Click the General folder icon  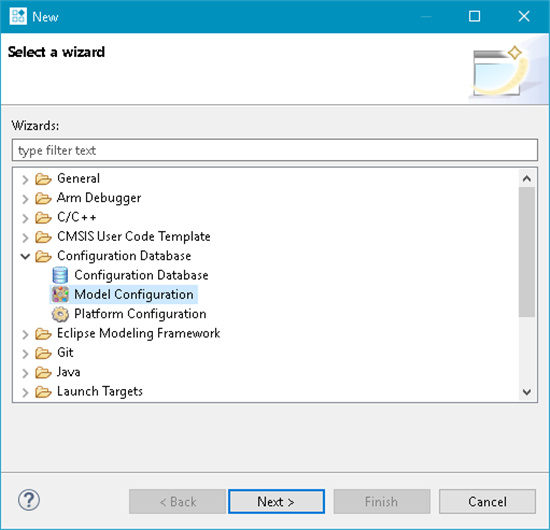[x=43, y=179]
